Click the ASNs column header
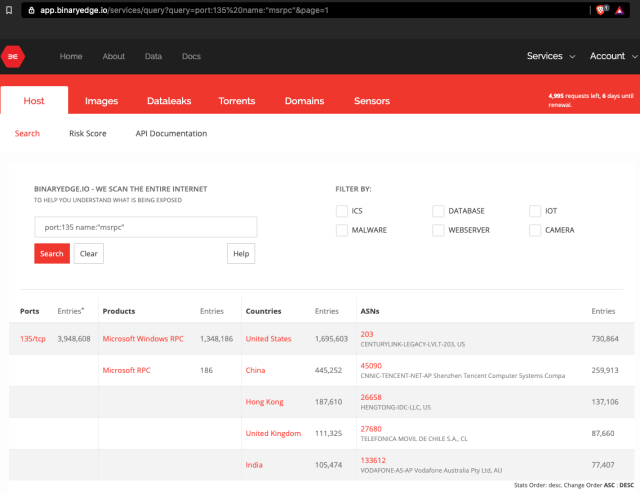Image resolution: width=640 pixels, height=494 pixels. (370, 311)
